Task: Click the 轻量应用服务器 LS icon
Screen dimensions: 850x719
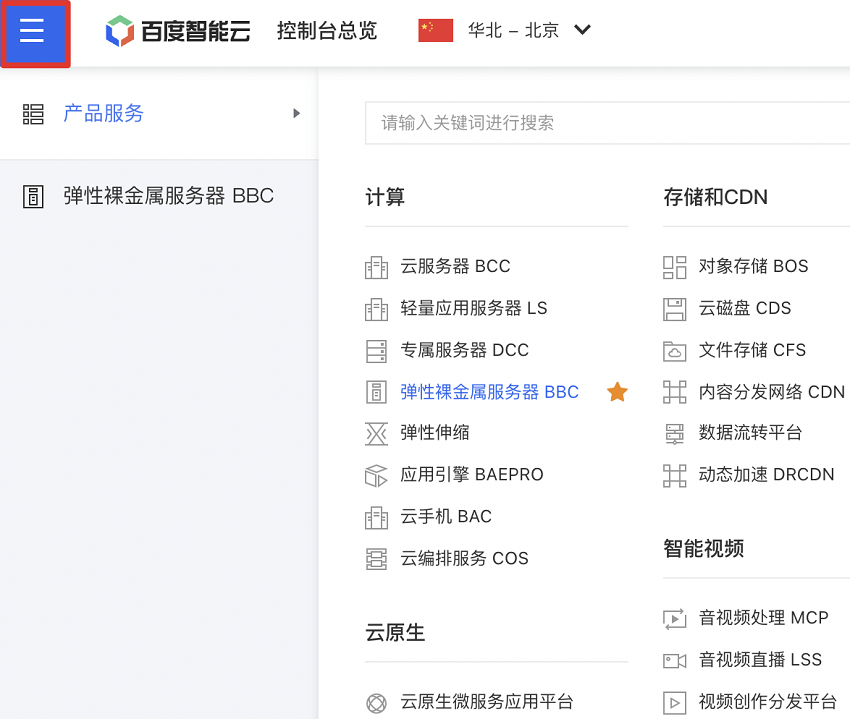Action: (376, 309)
